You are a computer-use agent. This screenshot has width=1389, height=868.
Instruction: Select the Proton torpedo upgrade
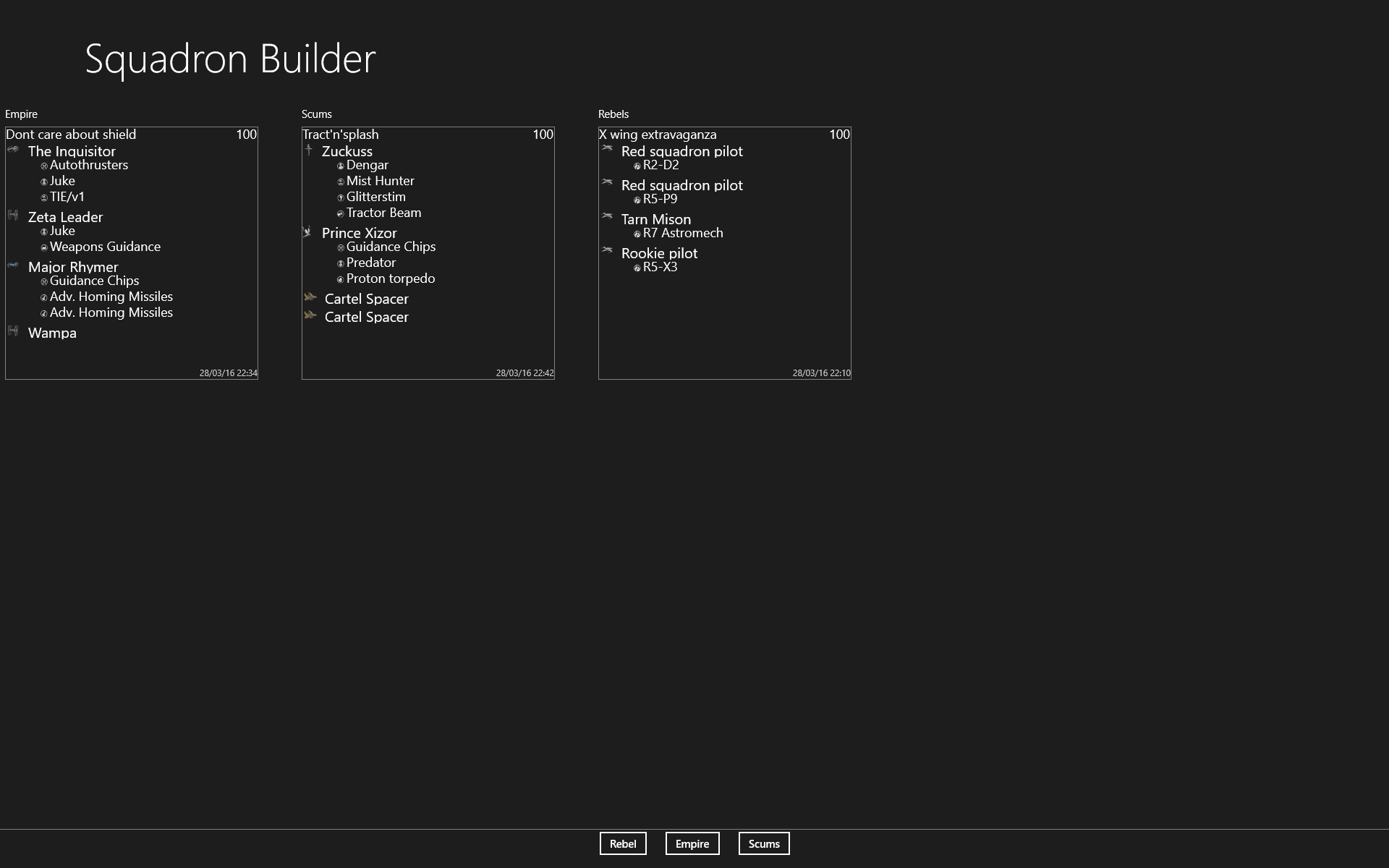coord(390,278)
